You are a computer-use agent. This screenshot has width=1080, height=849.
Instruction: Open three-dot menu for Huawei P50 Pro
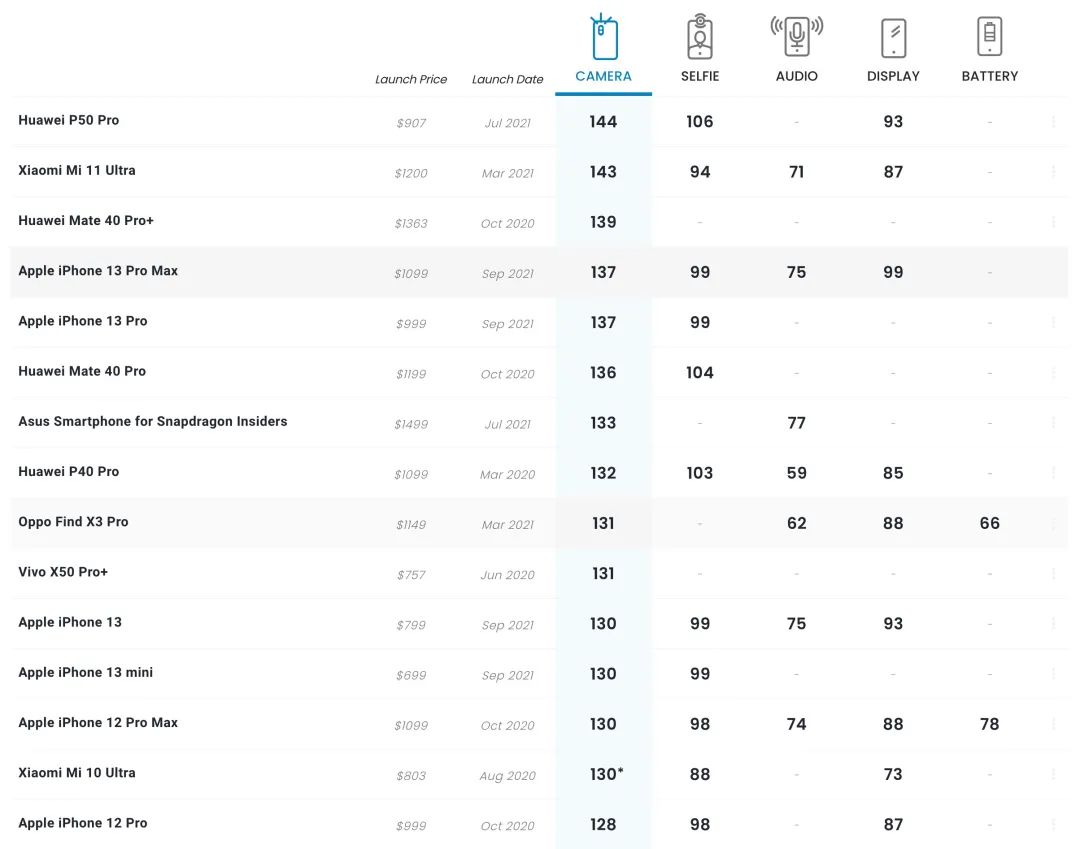1053,122
